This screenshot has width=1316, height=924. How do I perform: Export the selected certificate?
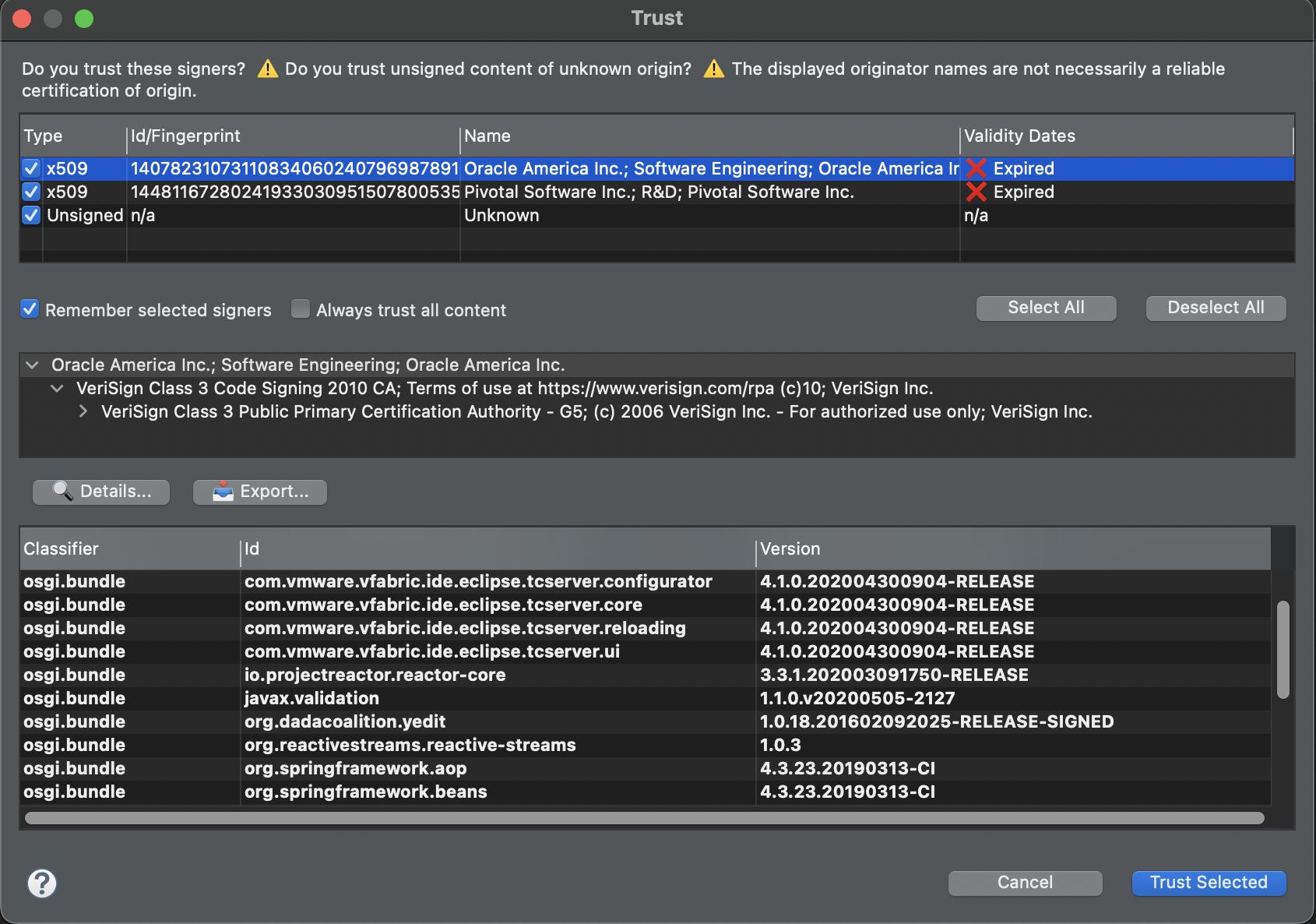click(x=260, y=492)
